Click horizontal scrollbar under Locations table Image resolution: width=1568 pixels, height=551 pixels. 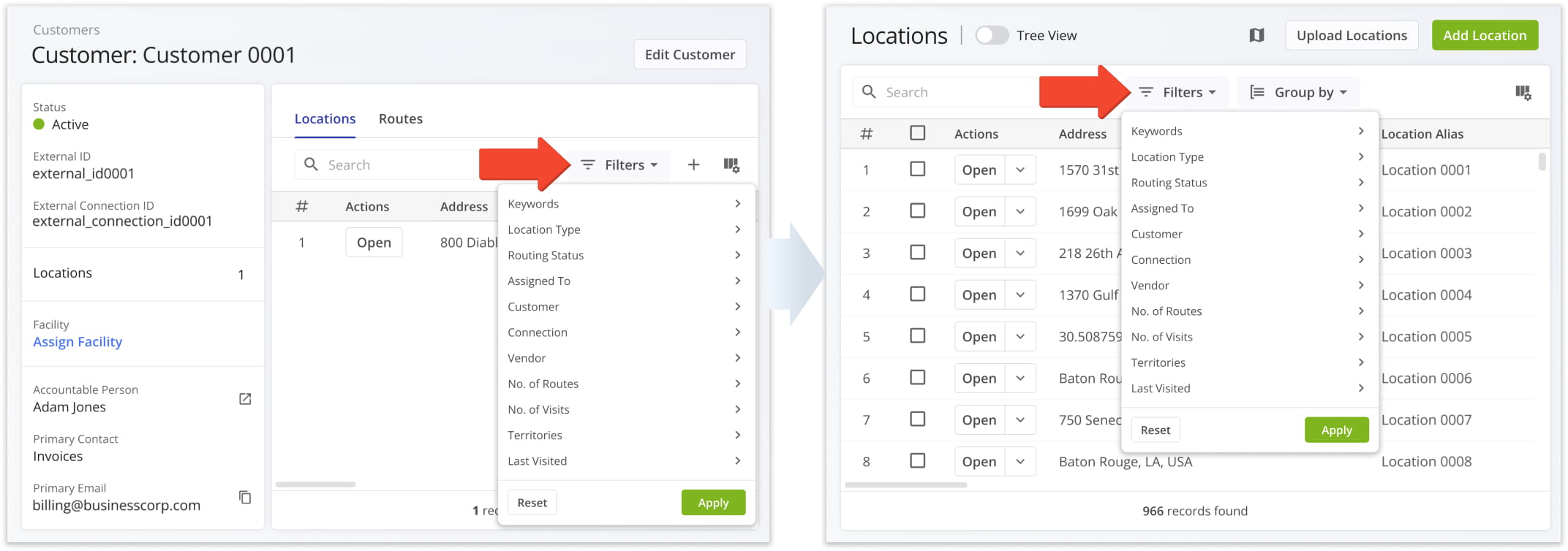tap(905, 484)
